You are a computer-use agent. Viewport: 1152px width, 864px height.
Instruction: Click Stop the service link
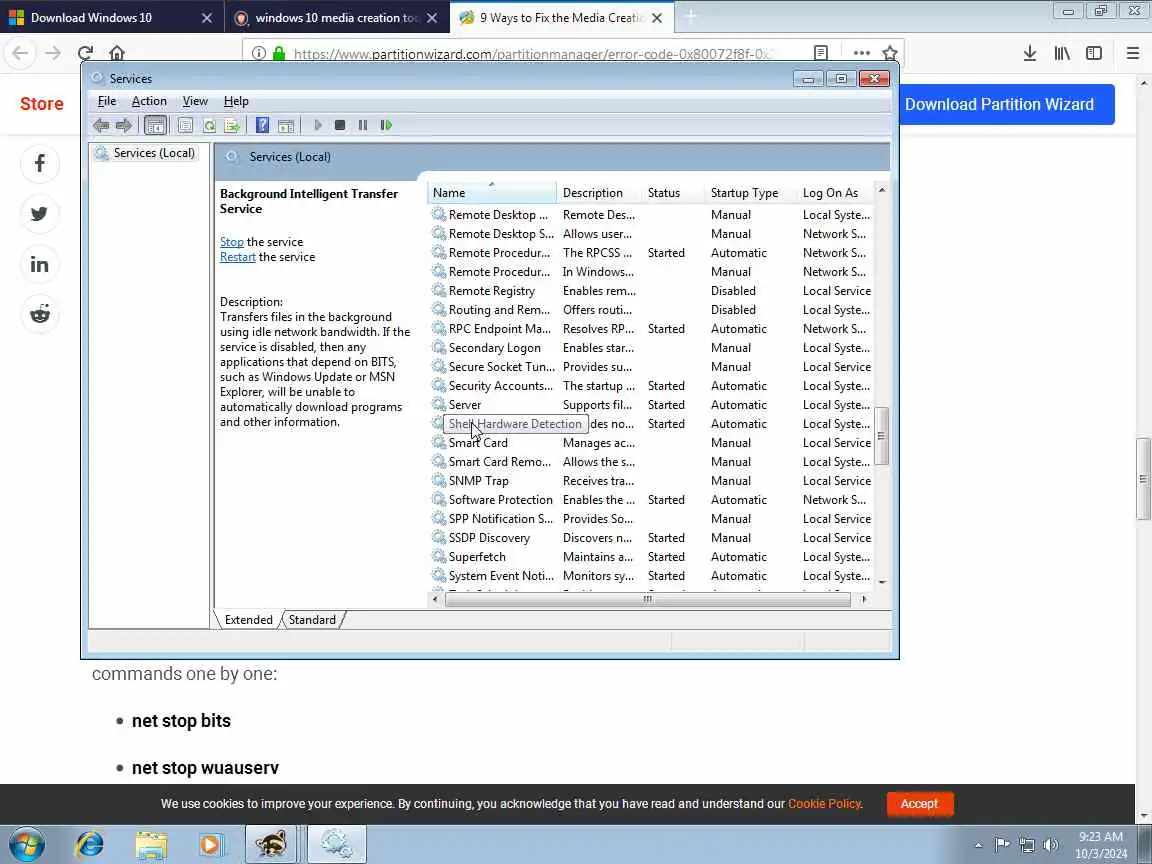tap(231, 242)
